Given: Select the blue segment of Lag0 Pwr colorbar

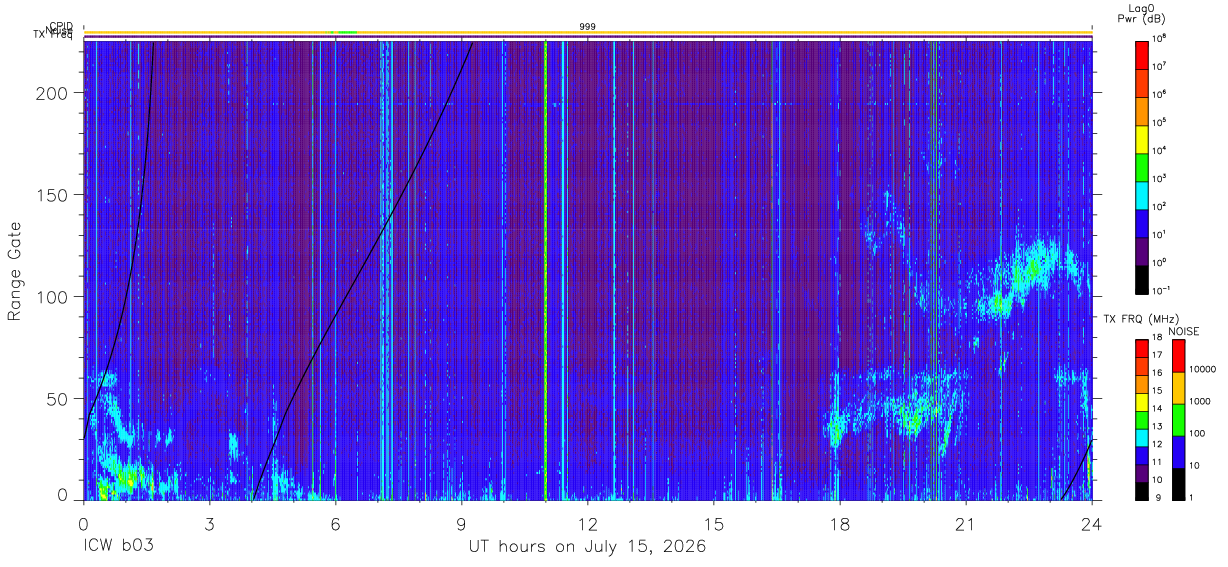Looking at the screenshot, I should [1142, 222].
